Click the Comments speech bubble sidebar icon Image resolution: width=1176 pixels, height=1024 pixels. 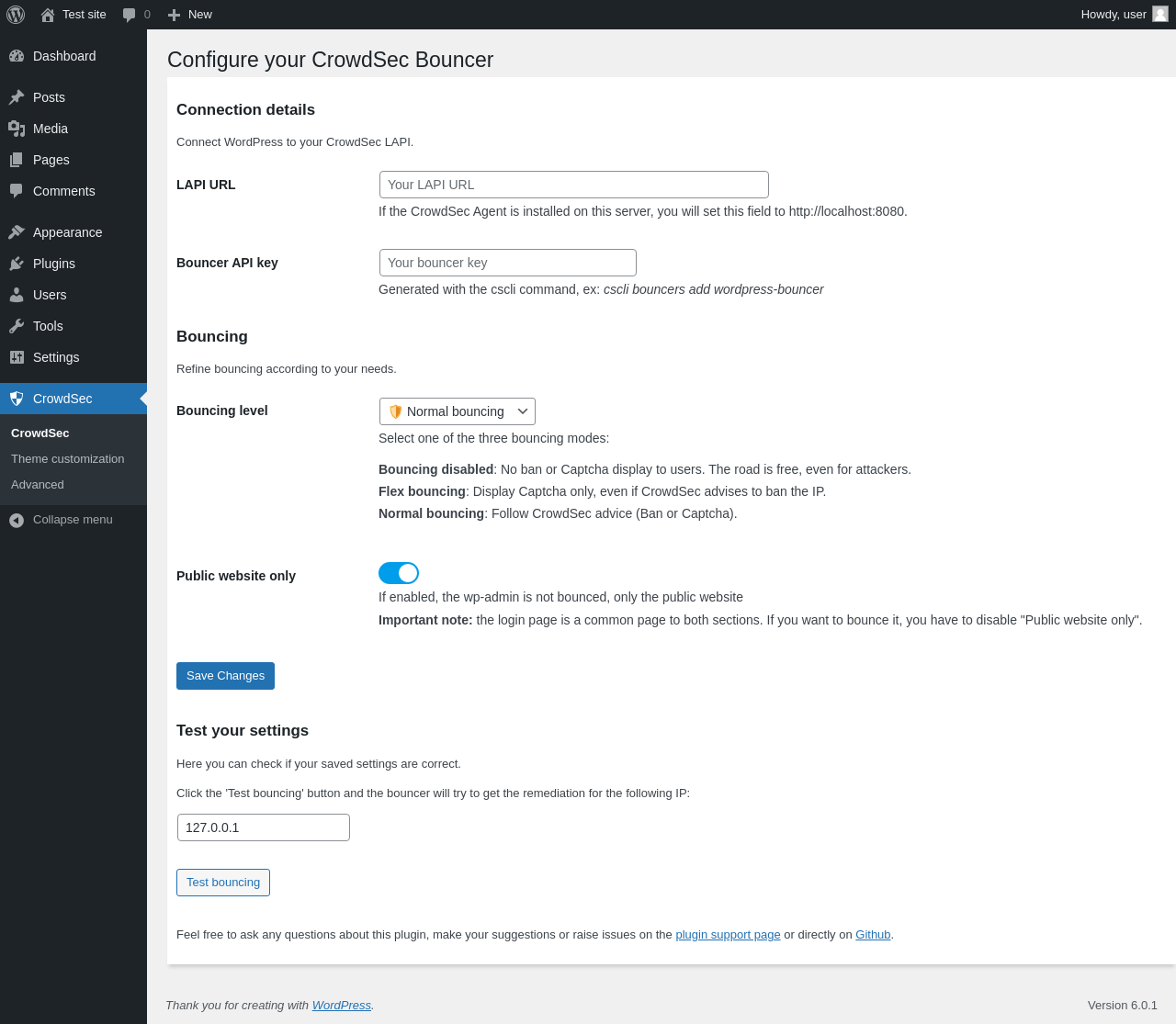click(x=17, y=191)
